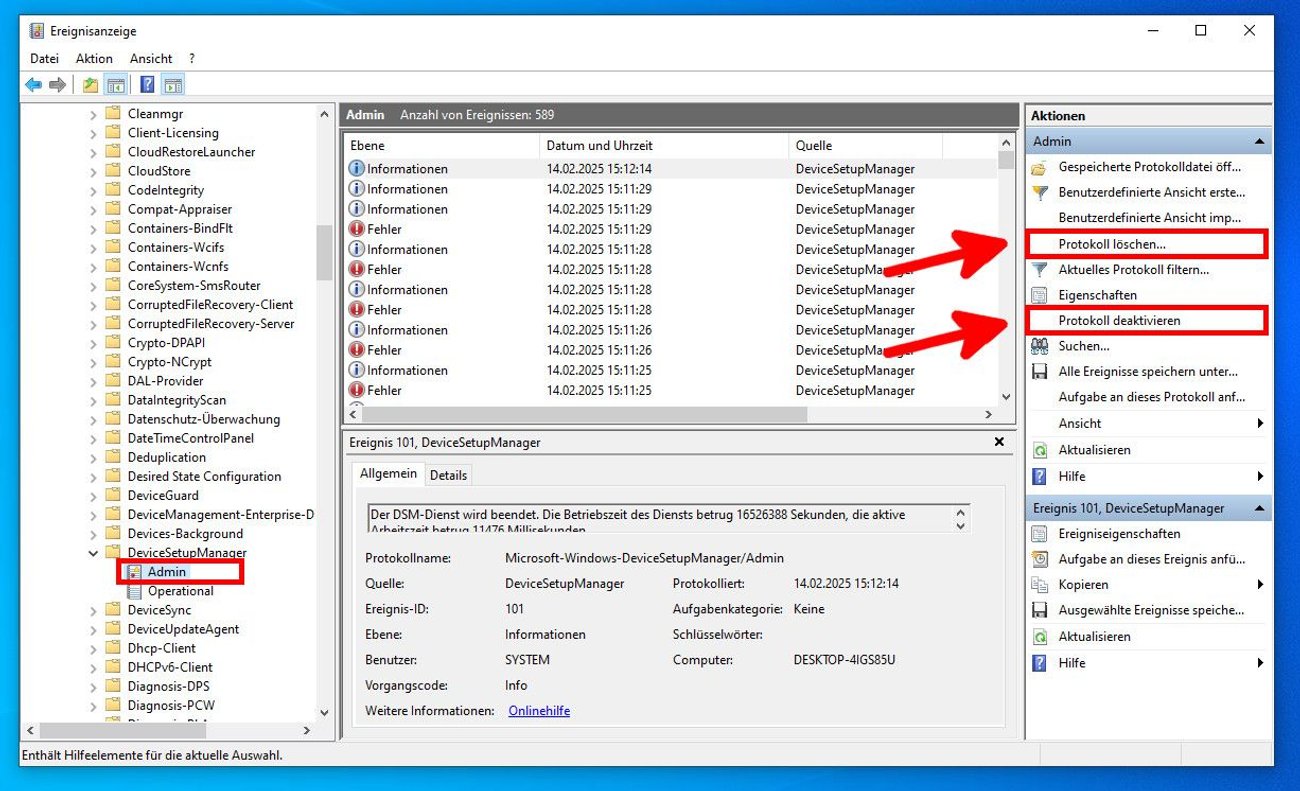Click the Eigenschaften properties icon

pyautogui.click(x=1038, y=294)
